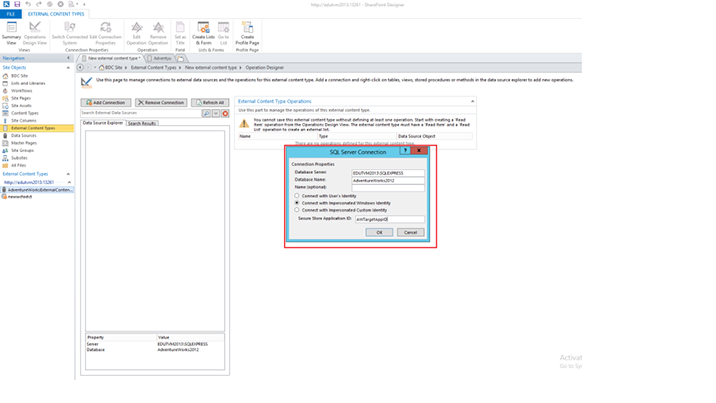Open Site Assets in navigation pane
The height and width of the screenshot is (403, 716).
[x=21, y=105]
